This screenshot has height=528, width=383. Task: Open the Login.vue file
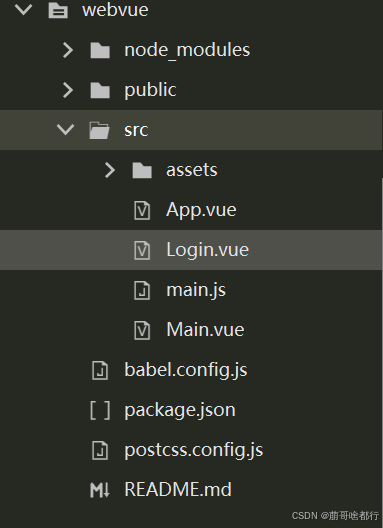pyautogui.click(x=208, y=250)
